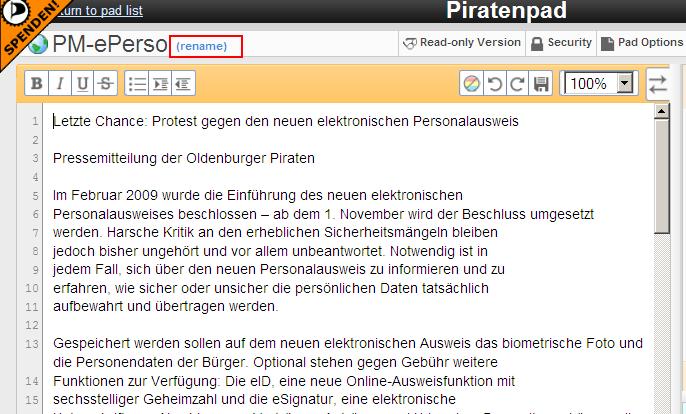The image size is (686, 414).
Task: Click the swap arrows icon in toolbar
Action: pyautogui.click(x=658, y=83)
